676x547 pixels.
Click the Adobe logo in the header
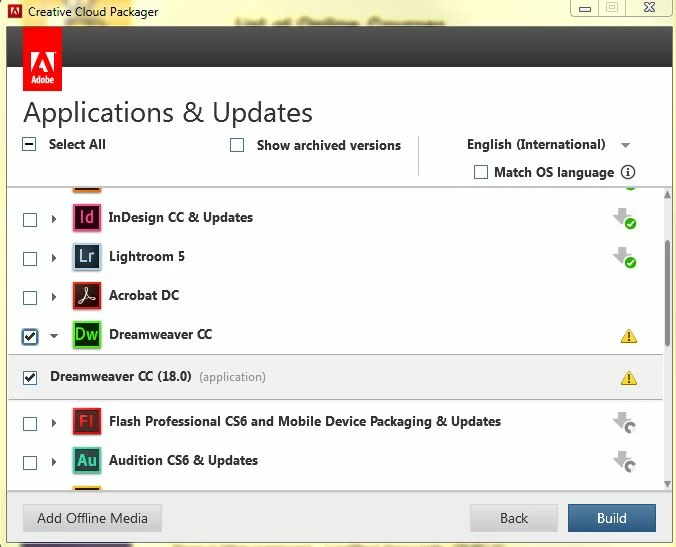point(42,59)
